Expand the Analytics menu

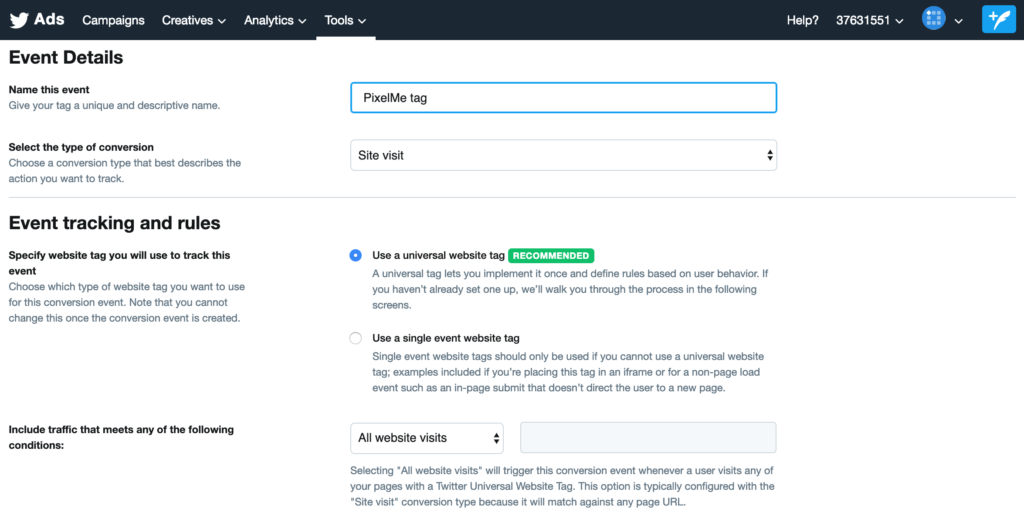coord(275,20)
